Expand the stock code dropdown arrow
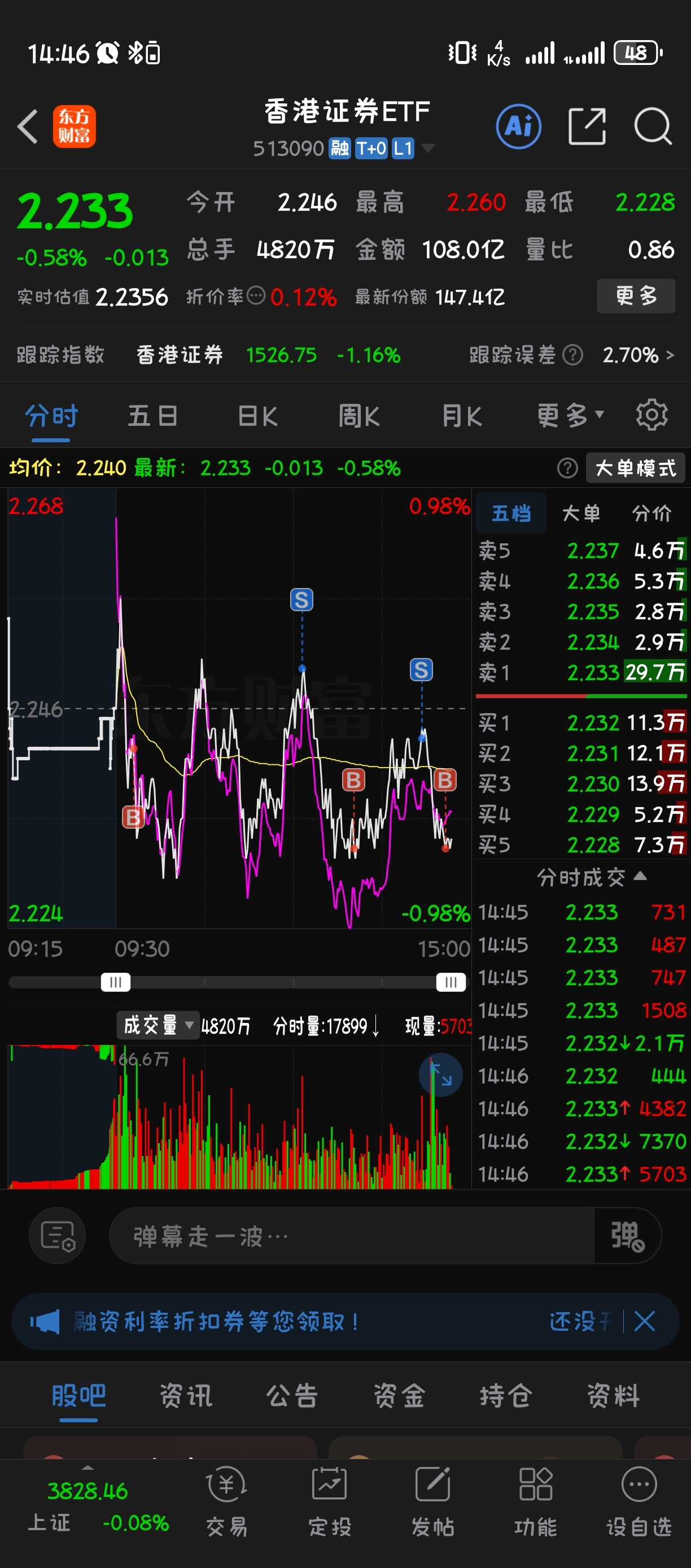Viewport: 691px width, 1568px height. click(x=427, y=148)
